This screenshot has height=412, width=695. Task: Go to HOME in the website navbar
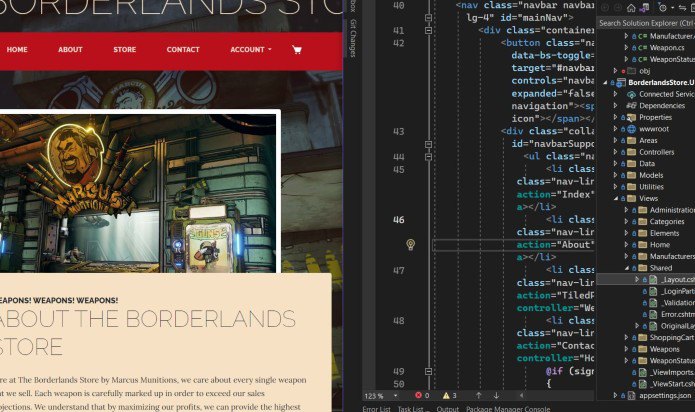click(x=17, y=50)
